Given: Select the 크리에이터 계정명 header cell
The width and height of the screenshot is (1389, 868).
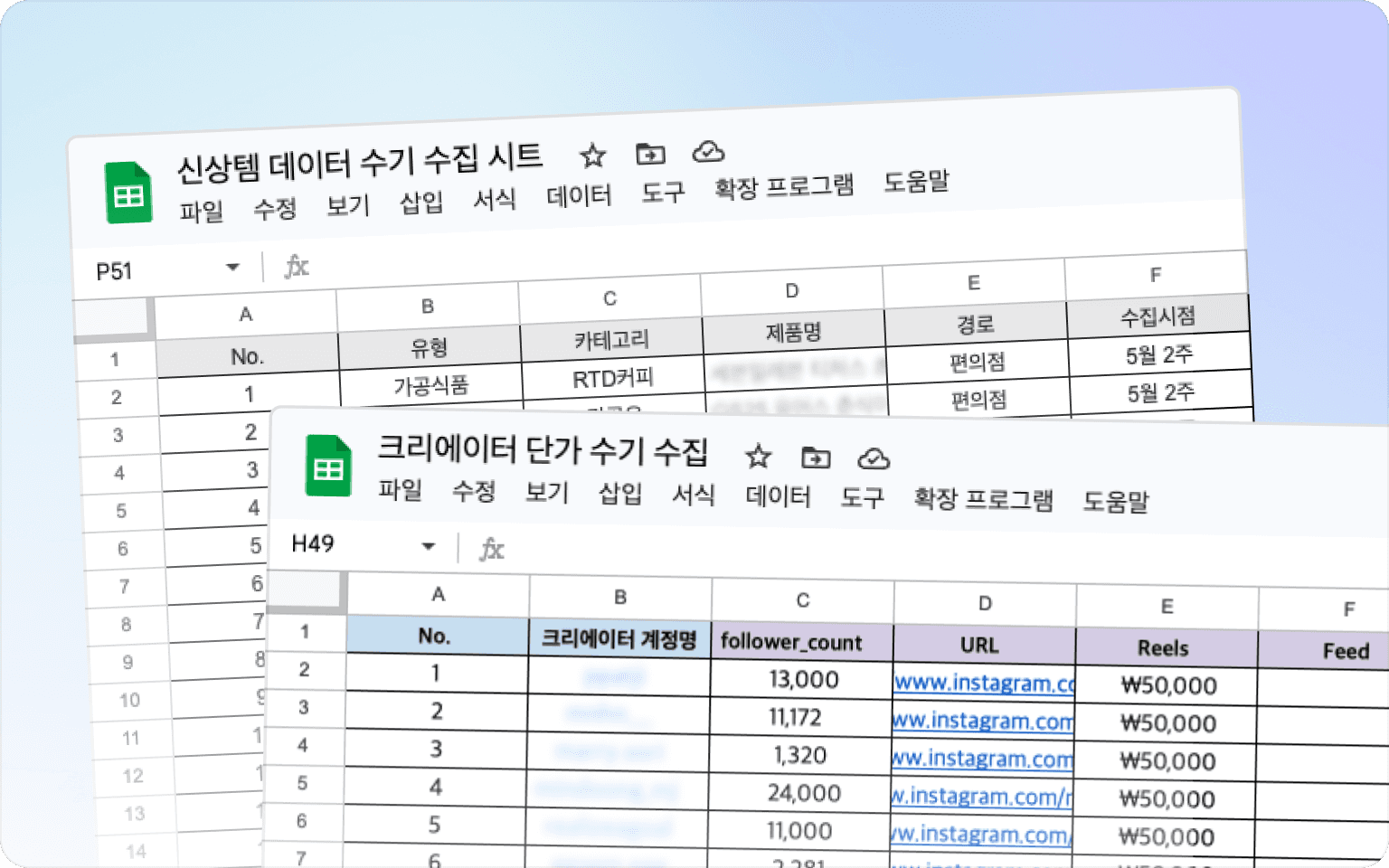Looking at the screenshot, I should tap(619, 639).
